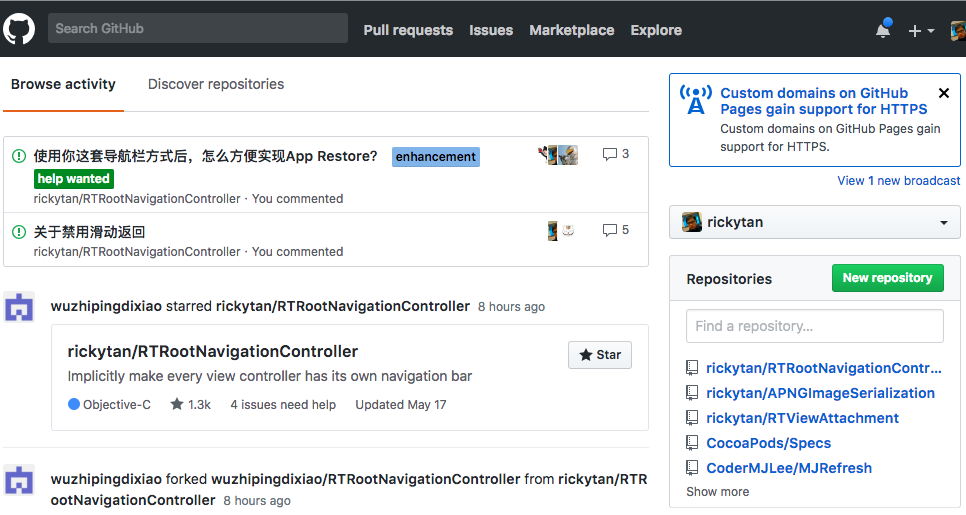
Task: Focus the Find a repository field
Action: coord(814,326)
